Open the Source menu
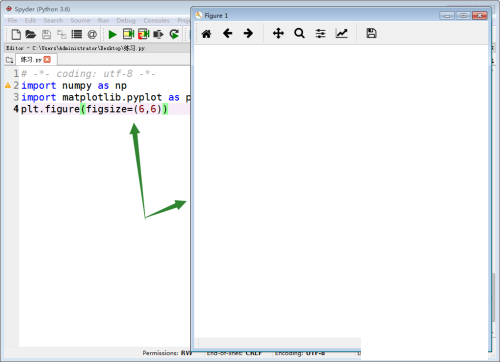 coord(80,21)
